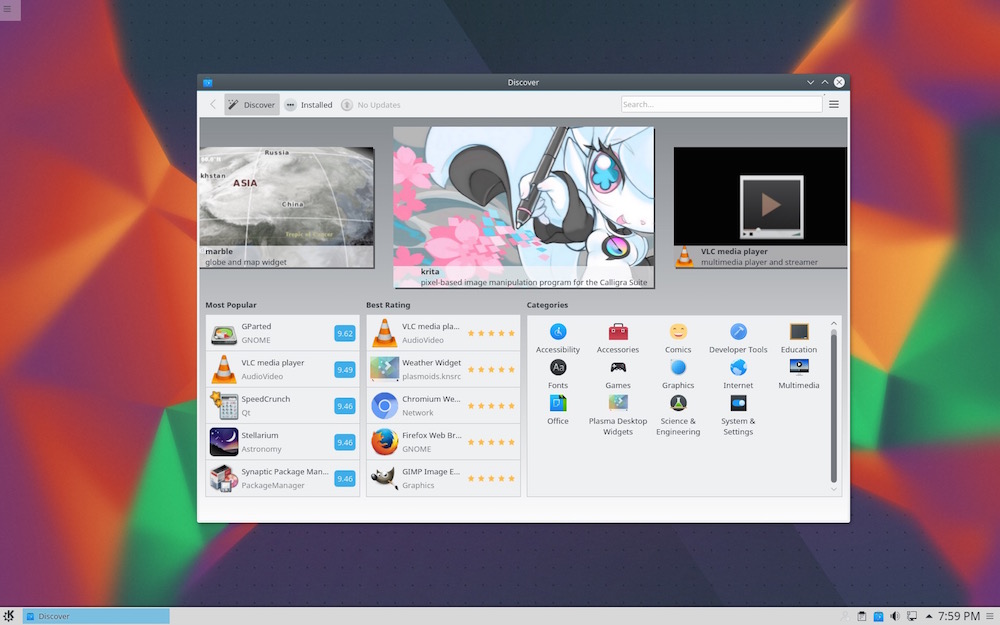Screen dimensions: 1000x625
Task: Click the Weather Widget entry name
Action: coord(431,363)
